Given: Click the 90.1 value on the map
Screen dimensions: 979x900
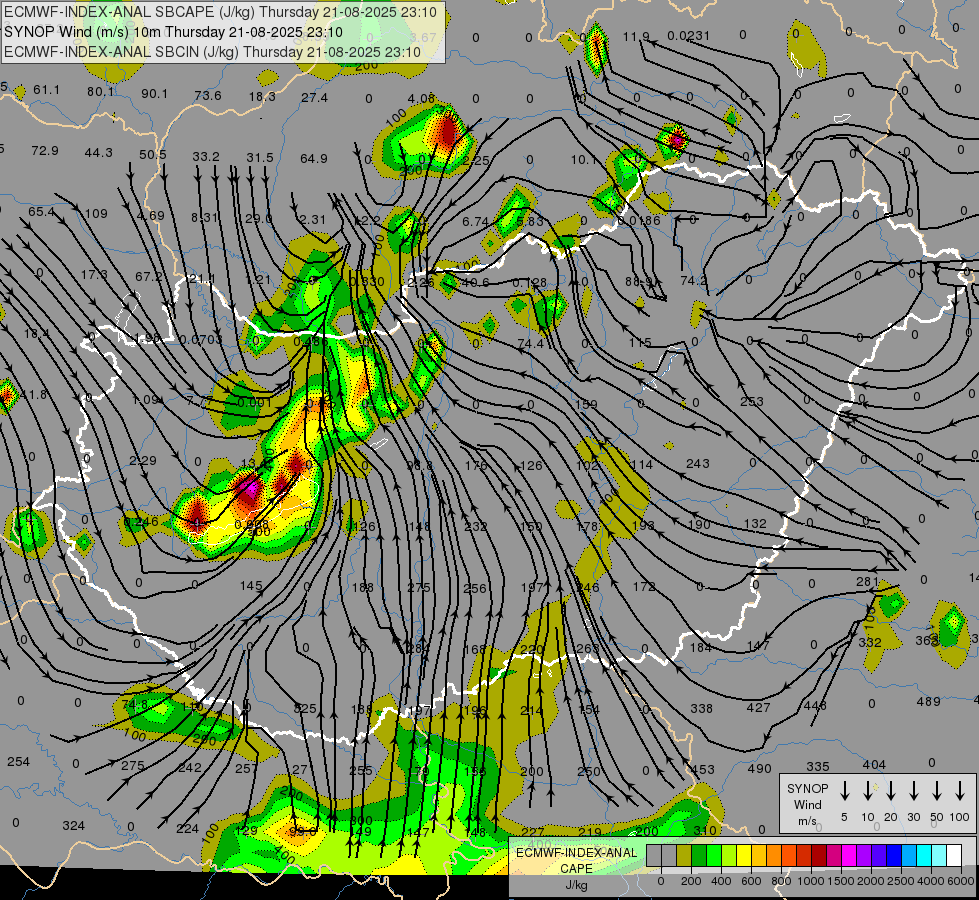Looking at the screenshot, I should pos(154,94).
